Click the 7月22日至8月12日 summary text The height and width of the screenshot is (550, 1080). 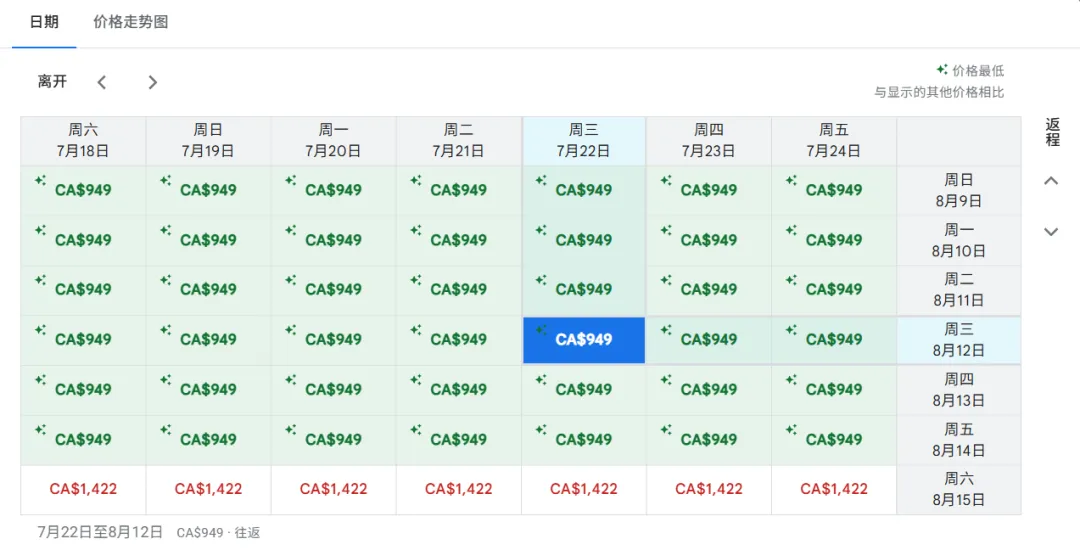coord(101,532)
